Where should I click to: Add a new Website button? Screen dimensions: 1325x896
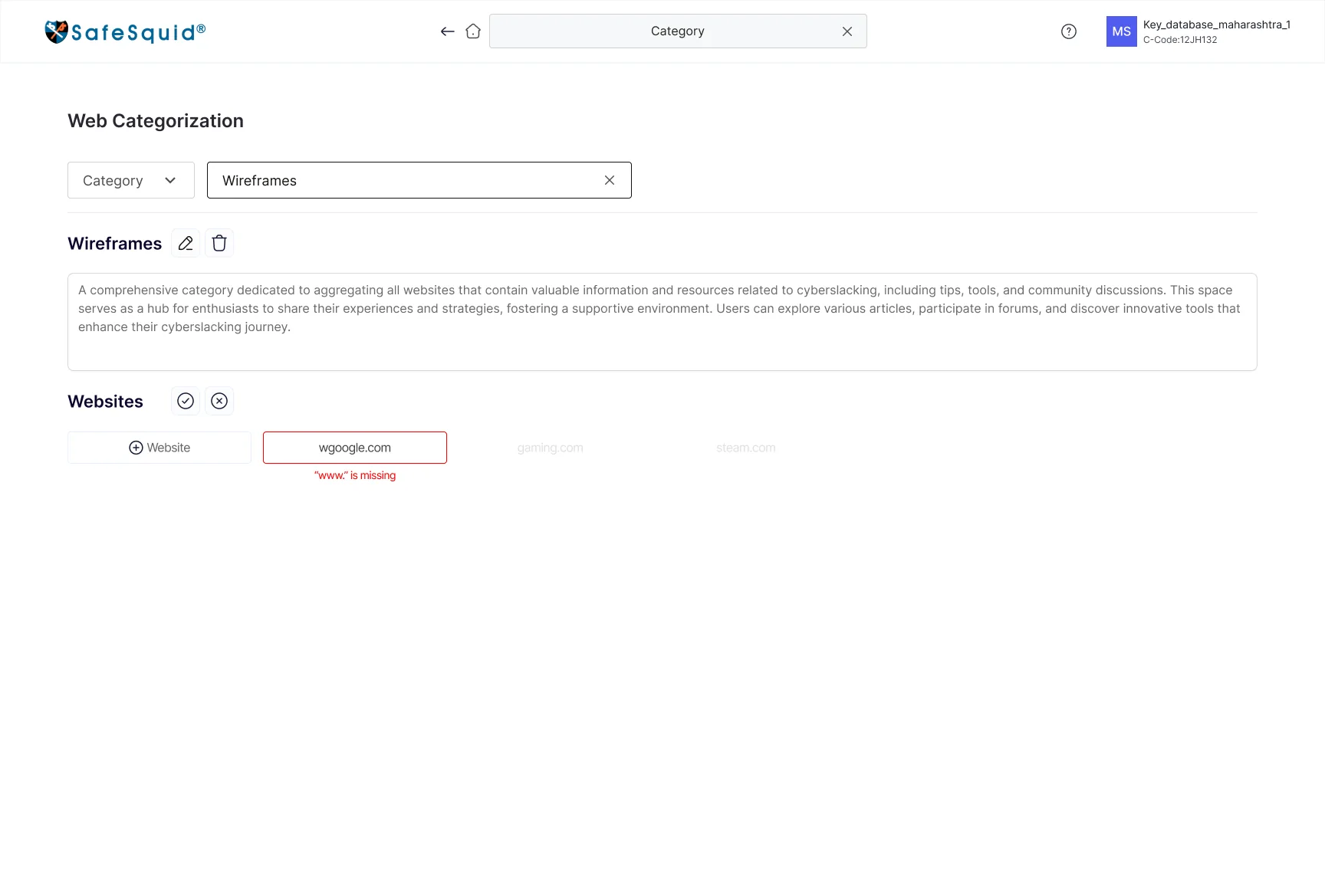point(159,448)
